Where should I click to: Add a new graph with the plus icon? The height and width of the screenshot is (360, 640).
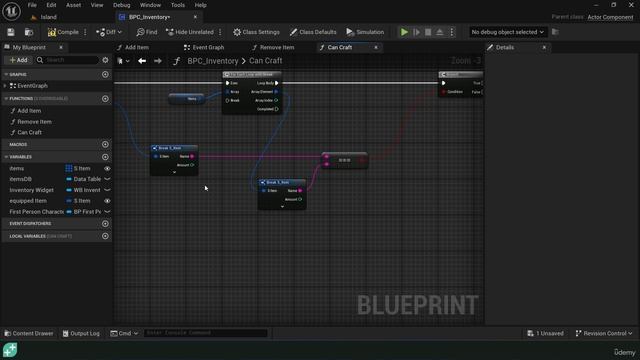(x=105, y=74)
